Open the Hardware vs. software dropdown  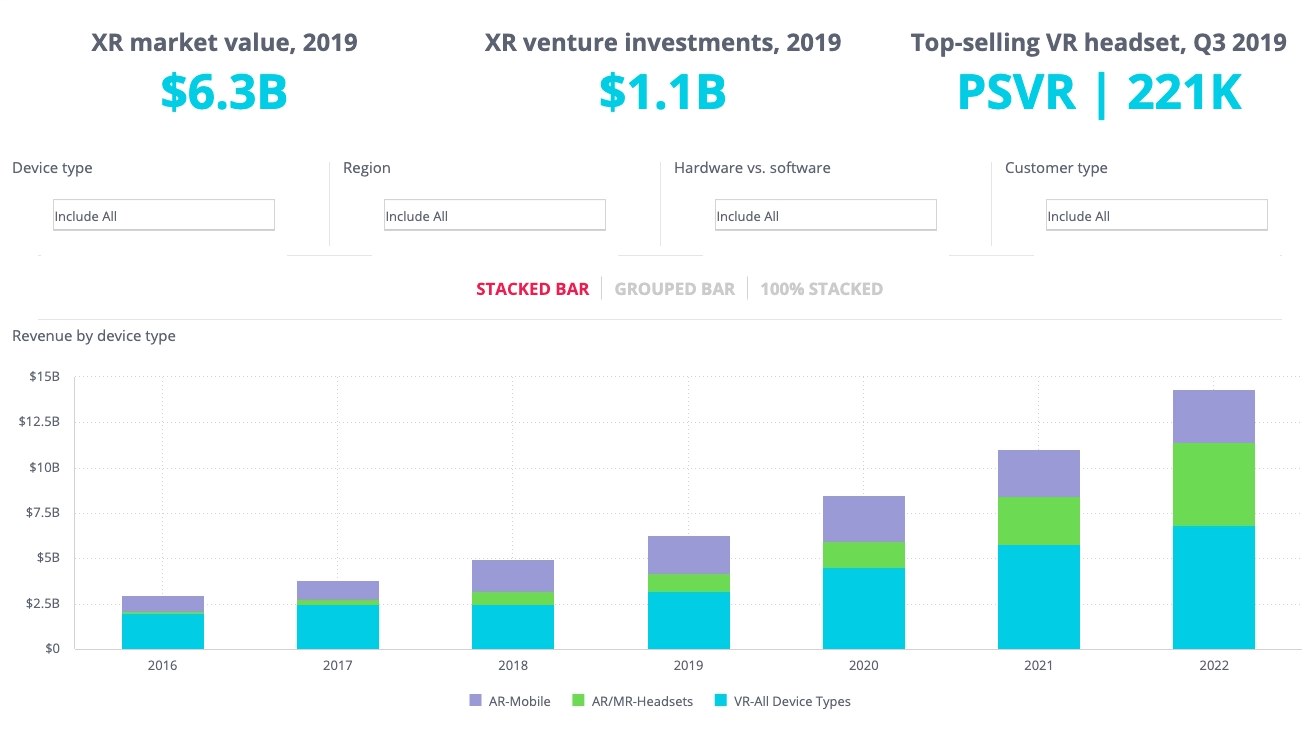[825, 216]
